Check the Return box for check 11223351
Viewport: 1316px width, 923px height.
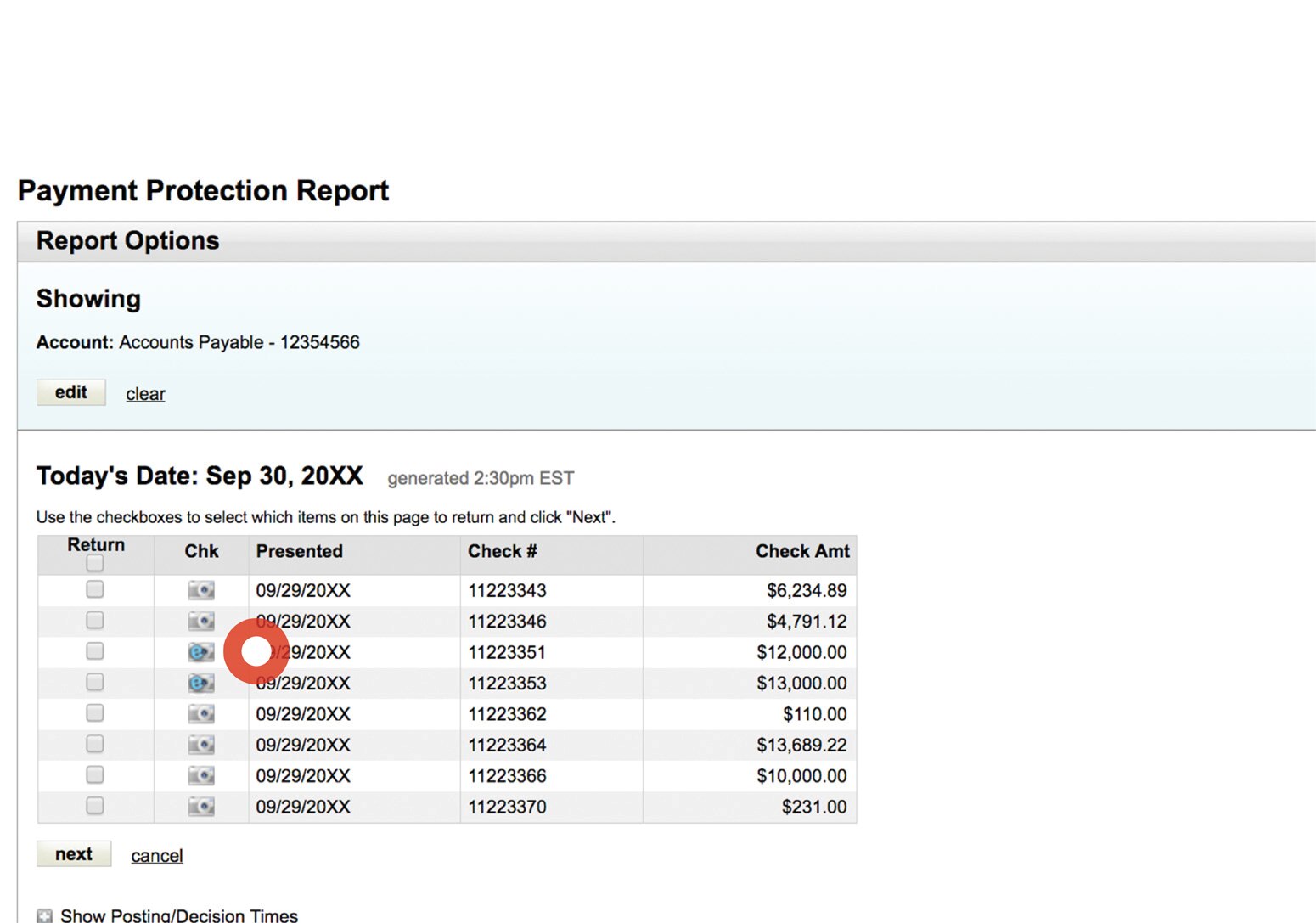[94, 651]
